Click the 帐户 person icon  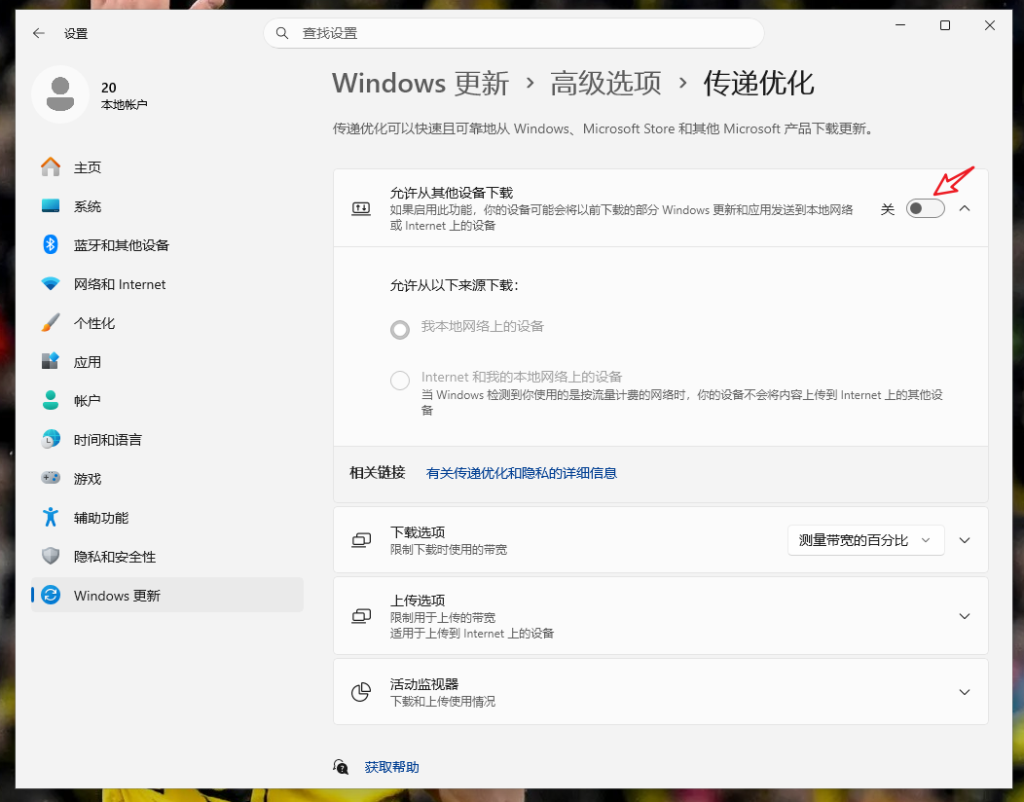[x=50, y=400]
